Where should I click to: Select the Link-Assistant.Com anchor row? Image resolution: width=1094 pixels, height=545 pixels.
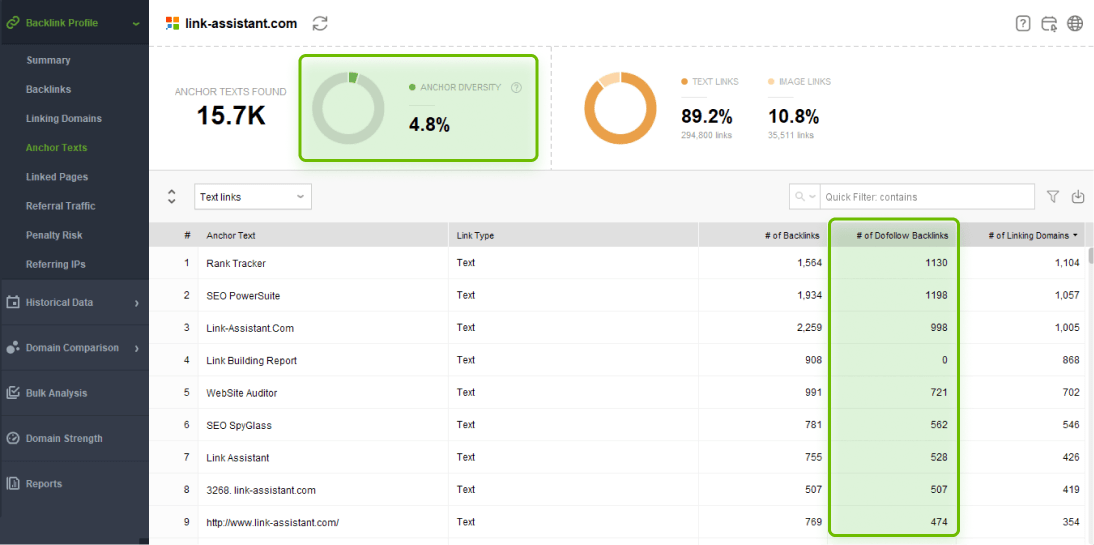click(617, 327)
